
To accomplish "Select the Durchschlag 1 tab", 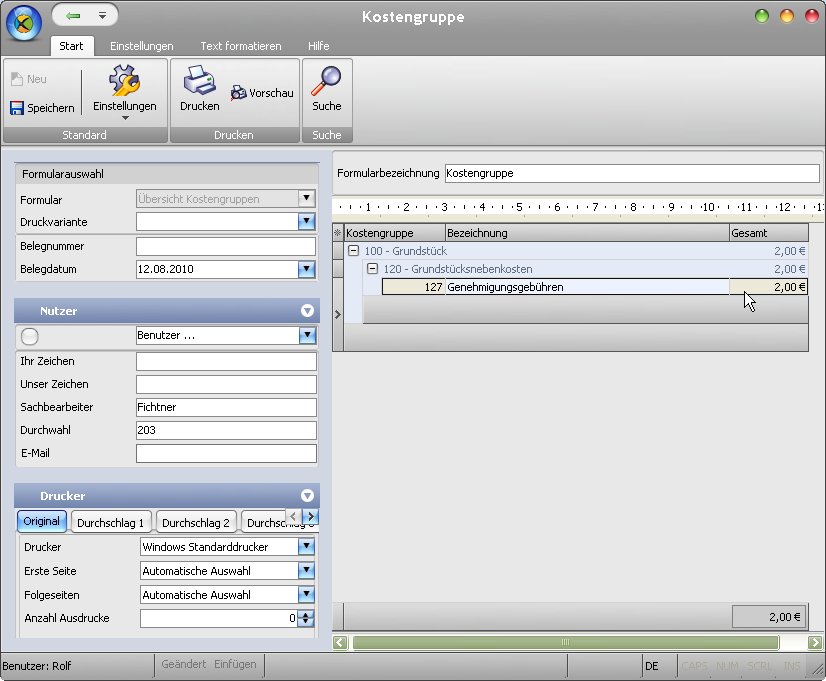I will click(x=111, y=522).
